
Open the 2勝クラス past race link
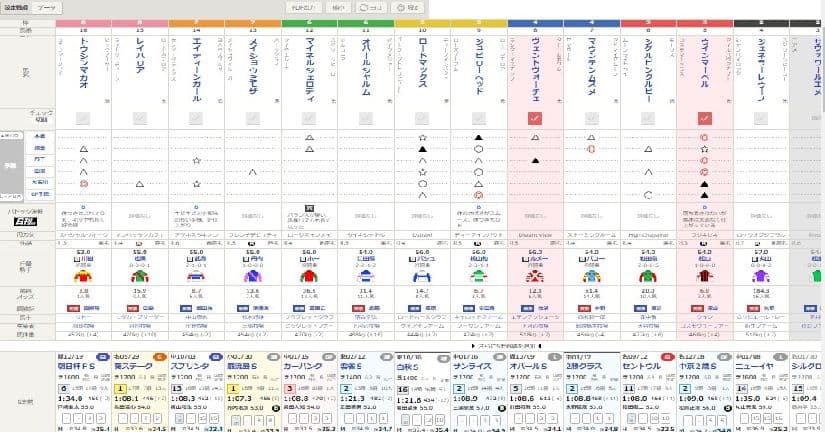point(584,366)
